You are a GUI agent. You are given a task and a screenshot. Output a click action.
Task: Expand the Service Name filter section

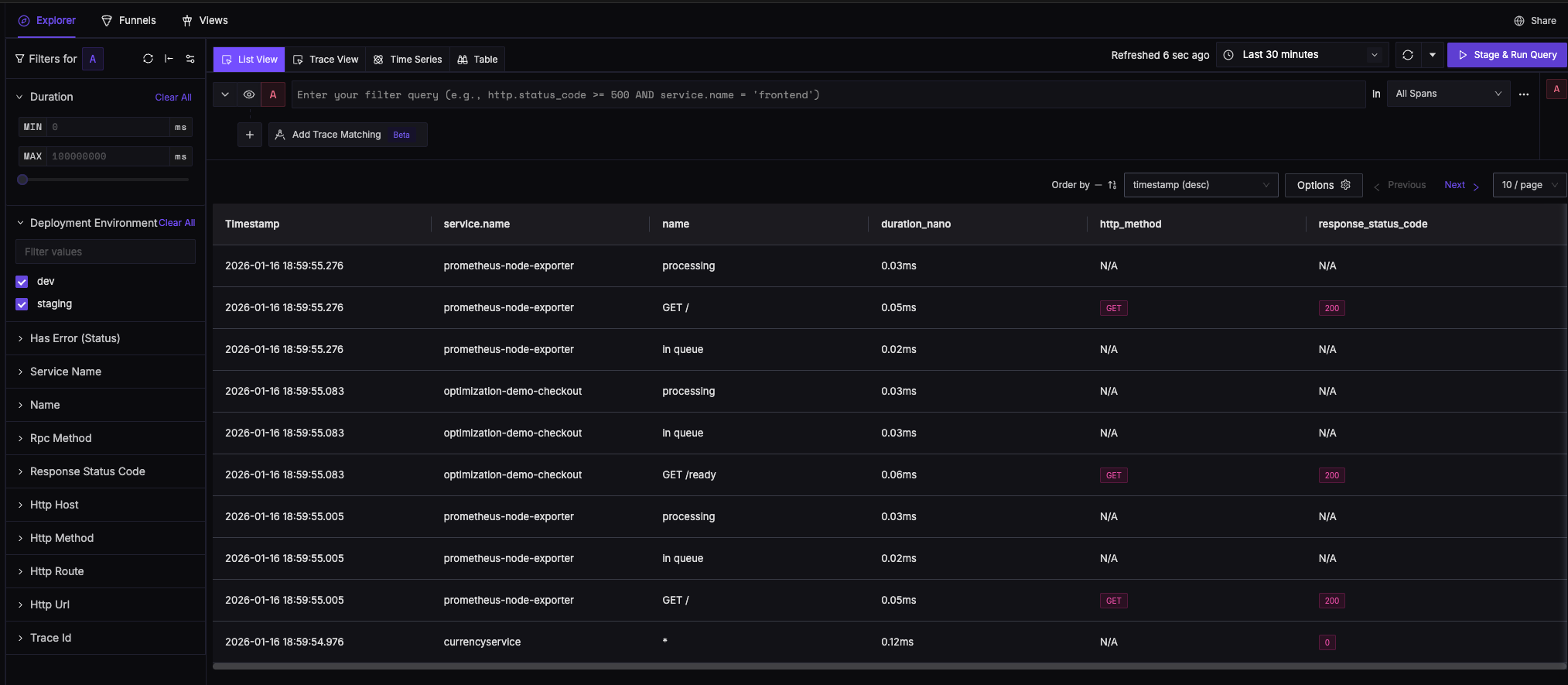click(x=66, y=372)
